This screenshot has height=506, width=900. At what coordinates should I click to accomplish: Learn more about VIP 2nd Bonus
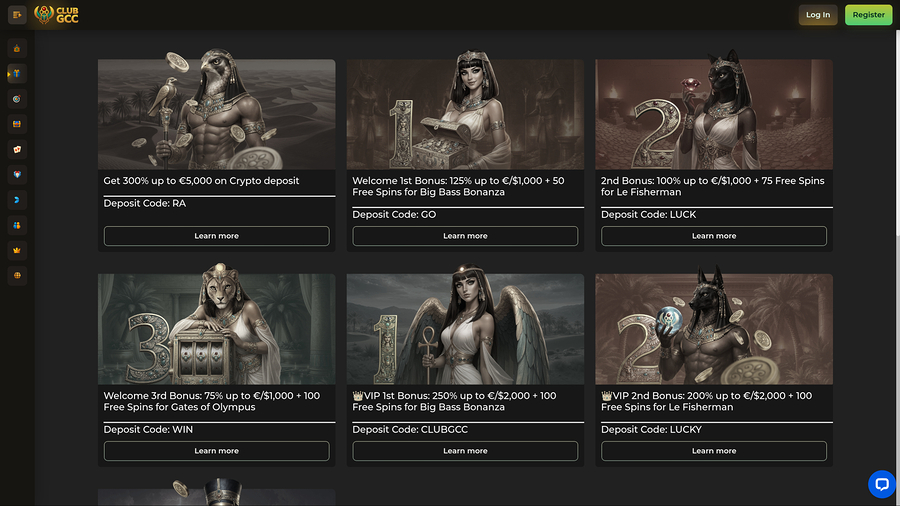(x=713, y=451)
